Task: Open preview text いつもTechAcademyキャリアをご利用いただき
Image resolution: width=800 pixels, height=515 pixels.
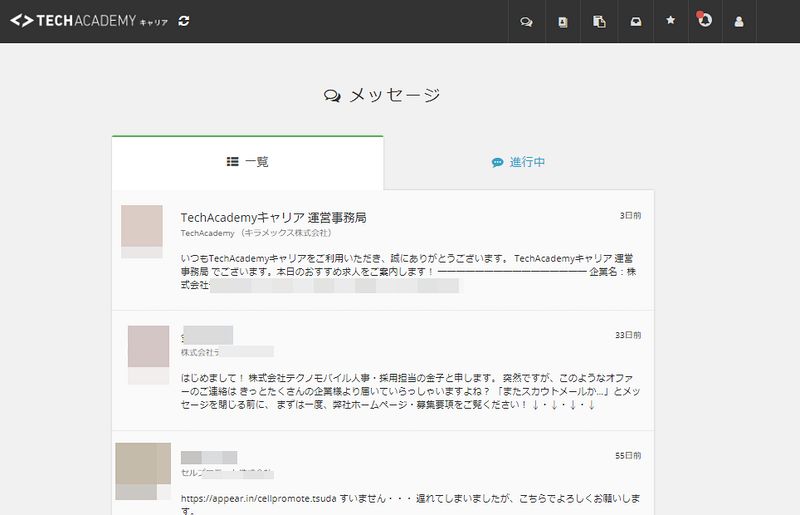Action: [x=408, y=272]
